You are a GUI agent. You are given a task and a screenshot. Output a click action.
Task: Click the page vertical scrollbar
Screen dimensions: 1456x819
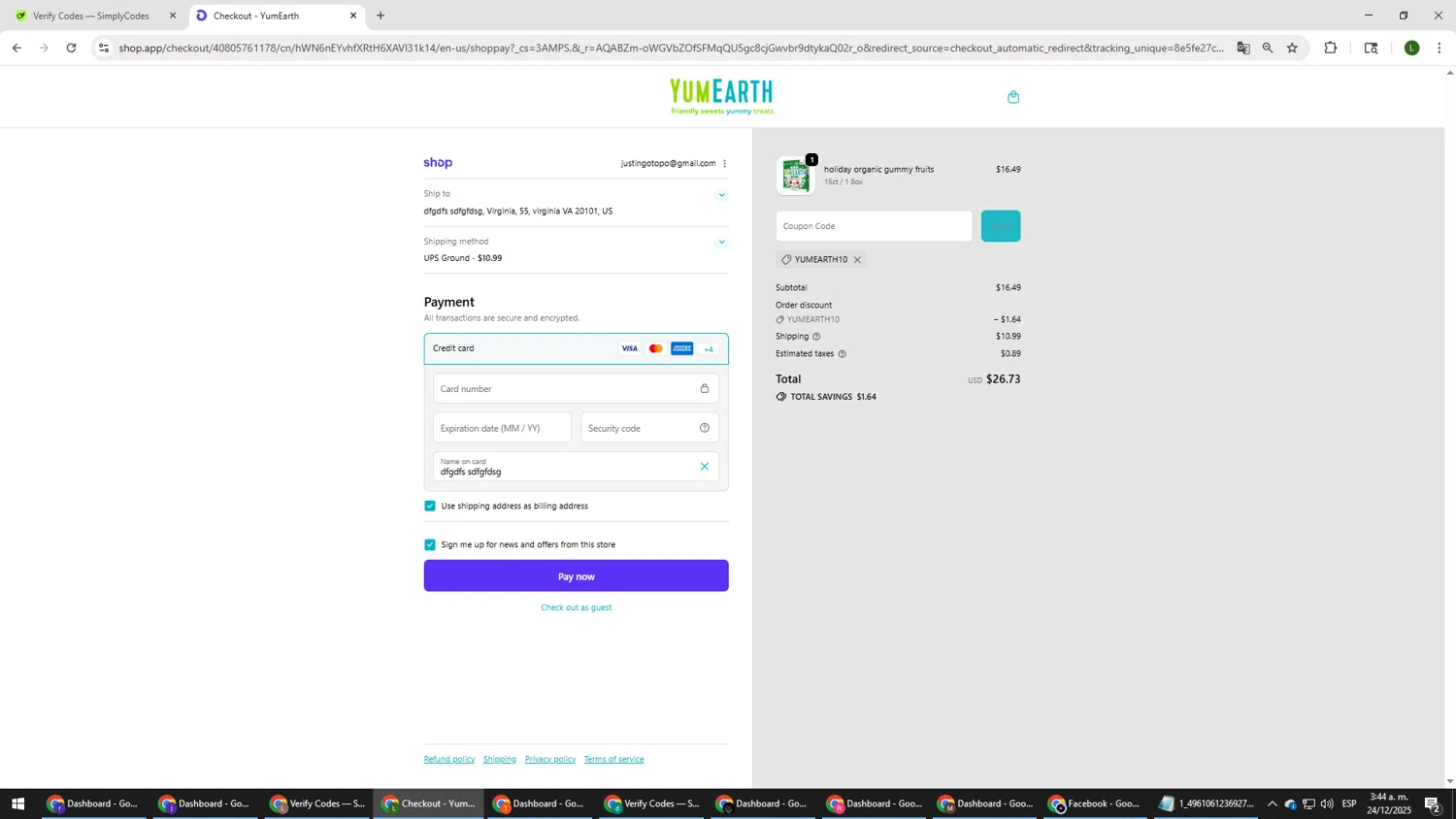1450,427
